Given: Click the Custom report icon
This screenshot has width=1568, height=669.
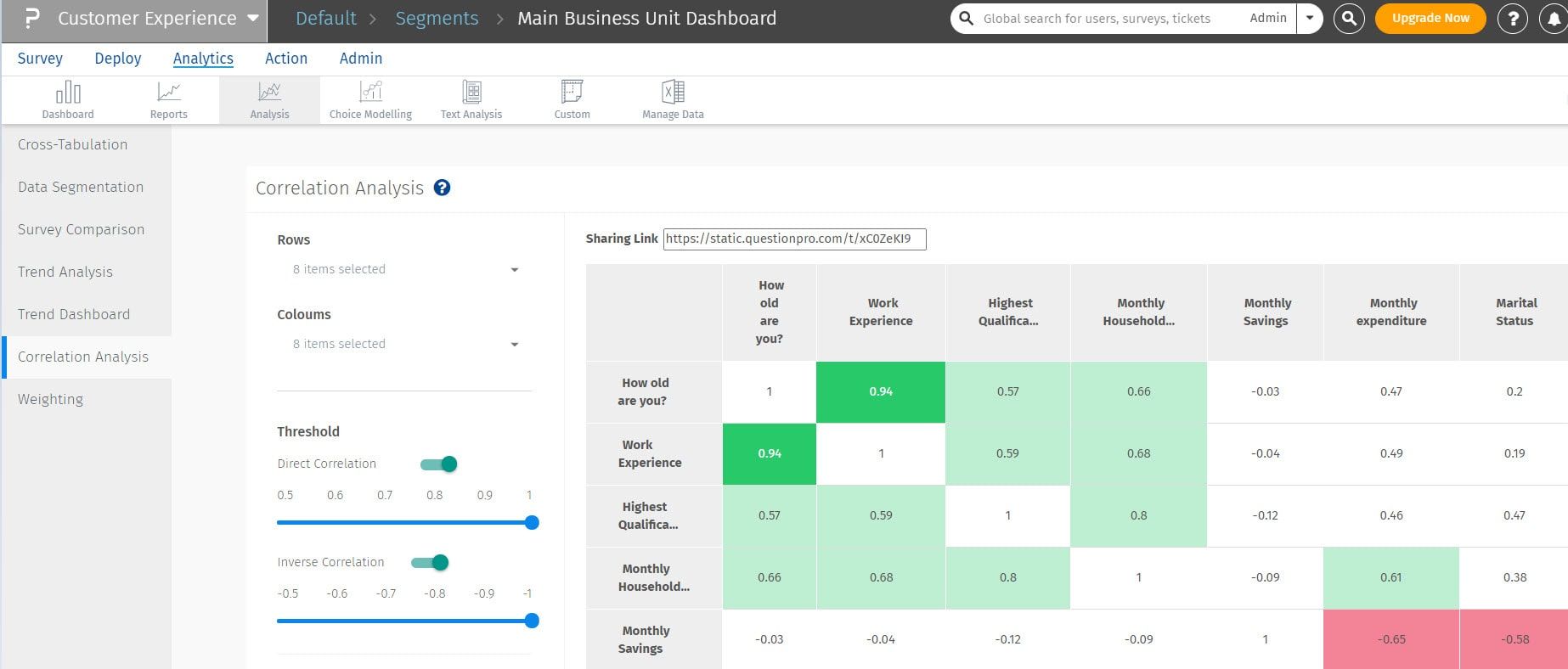Looking at the screenshot, I should point(572,93).
